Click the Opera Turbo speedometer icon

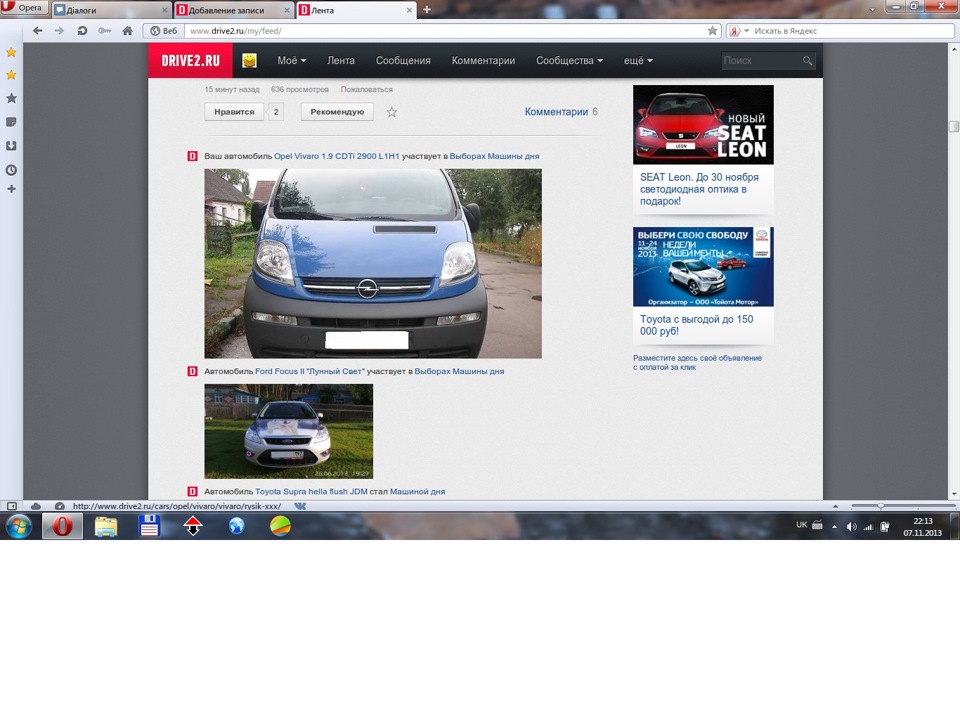[x=59, y=506]
